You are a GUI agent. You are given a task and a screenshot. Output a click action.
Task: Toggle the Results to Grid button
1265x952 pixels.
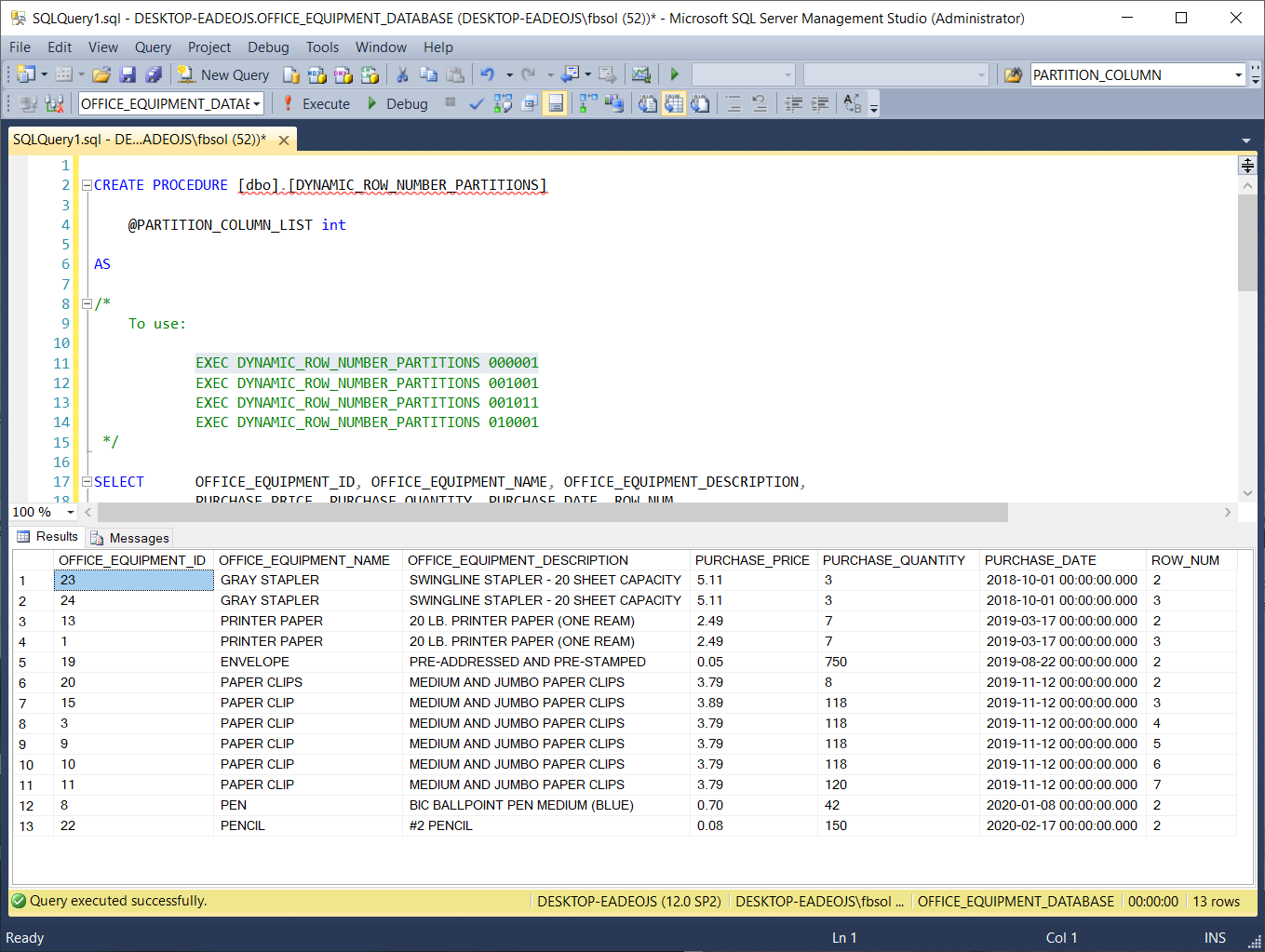point(674,104)
